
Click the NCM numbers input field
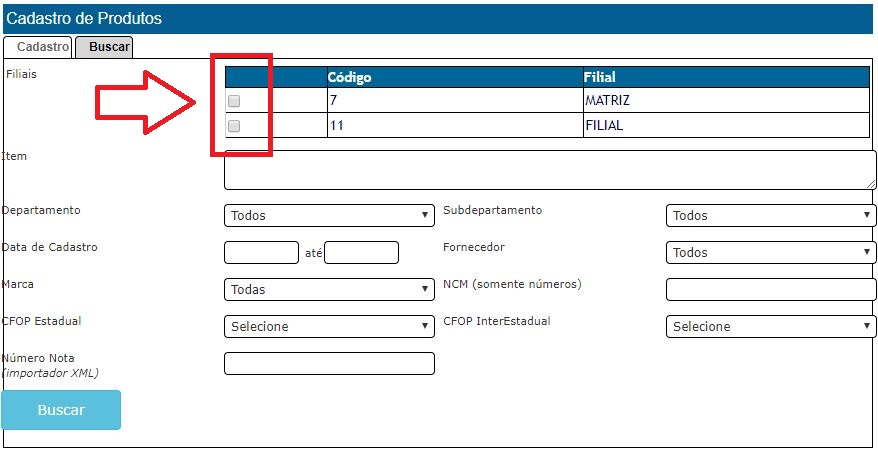pyautogui.click(x=771, y=289)
